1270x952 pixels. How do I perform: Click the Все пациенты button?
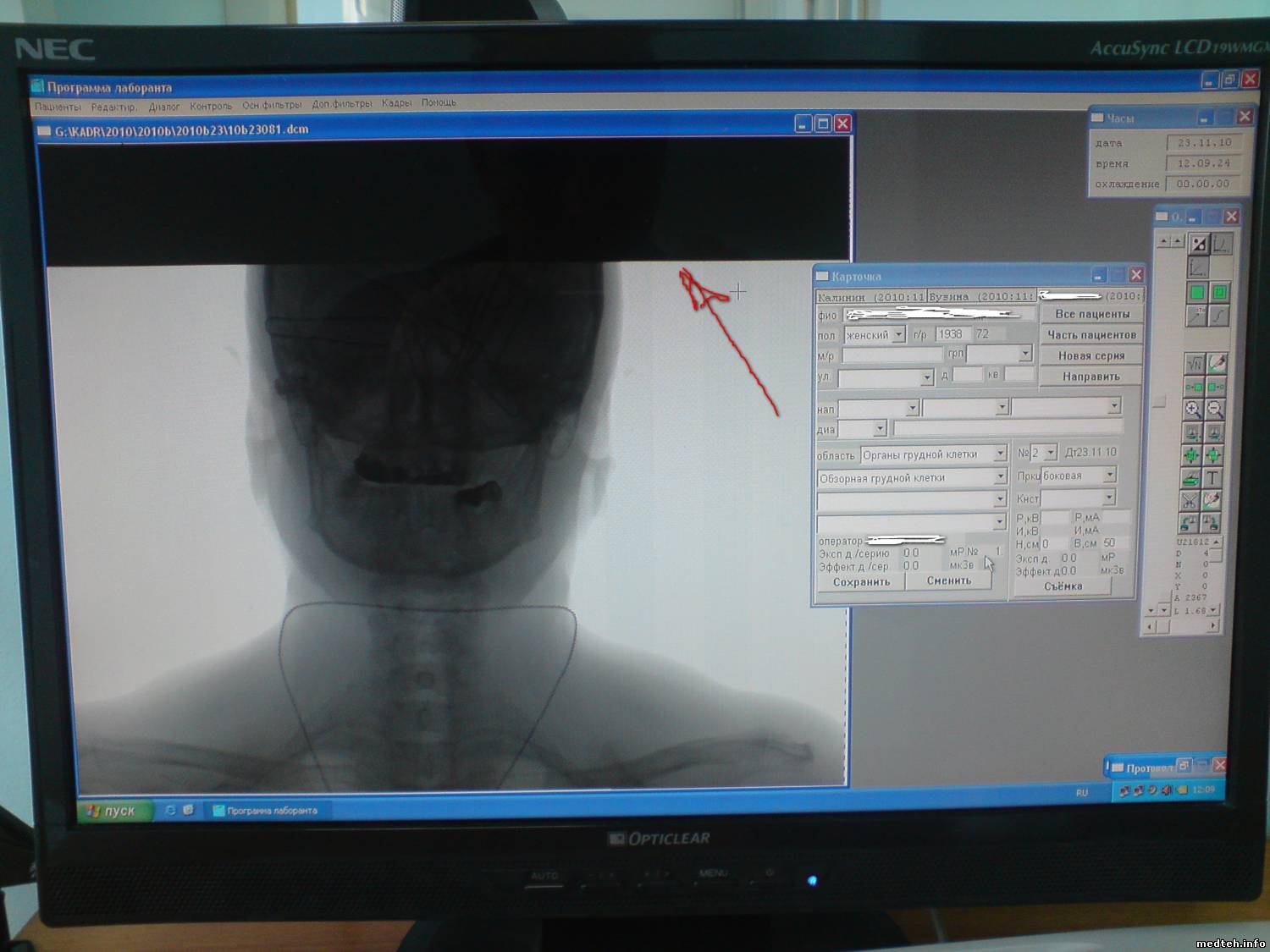click(1091, 314)
